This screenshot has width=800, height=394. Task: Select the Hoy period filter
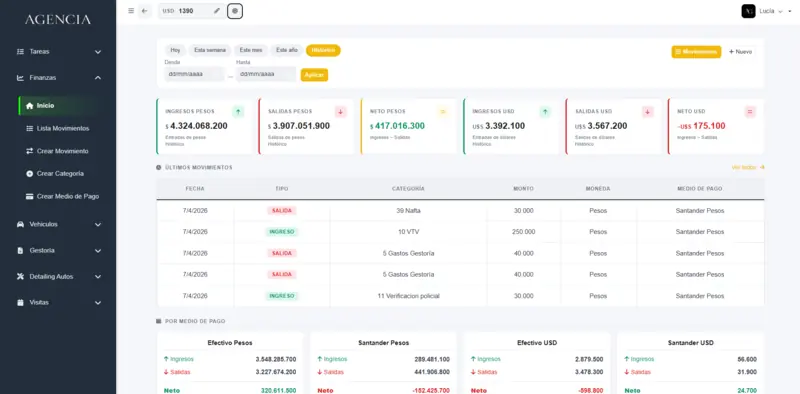click(176, 51)
